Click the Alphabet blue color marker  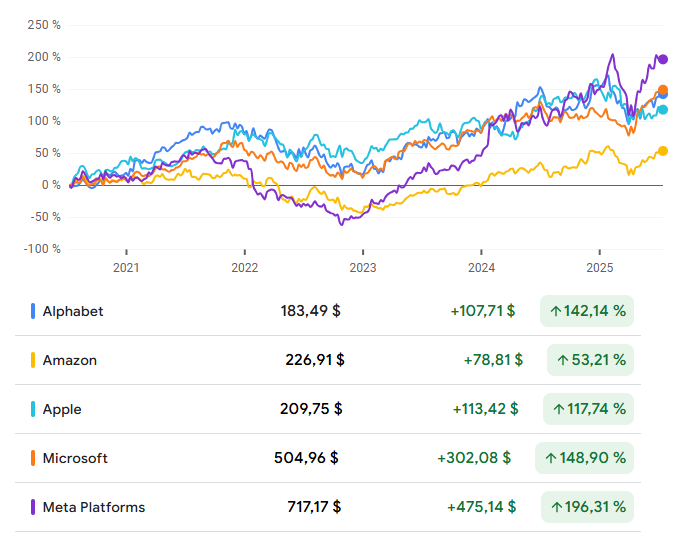[33, 311]
